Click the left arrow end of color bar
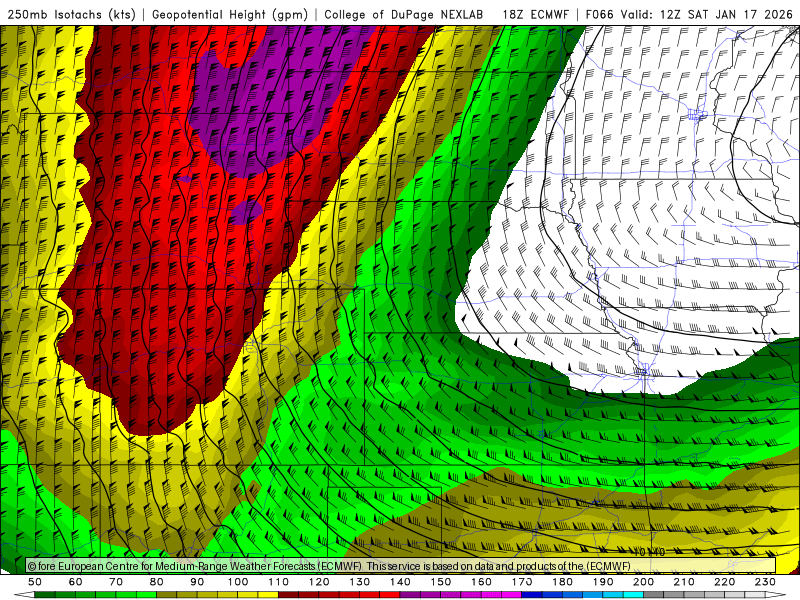This screenshot has width=800, height=600. point(24,595)
